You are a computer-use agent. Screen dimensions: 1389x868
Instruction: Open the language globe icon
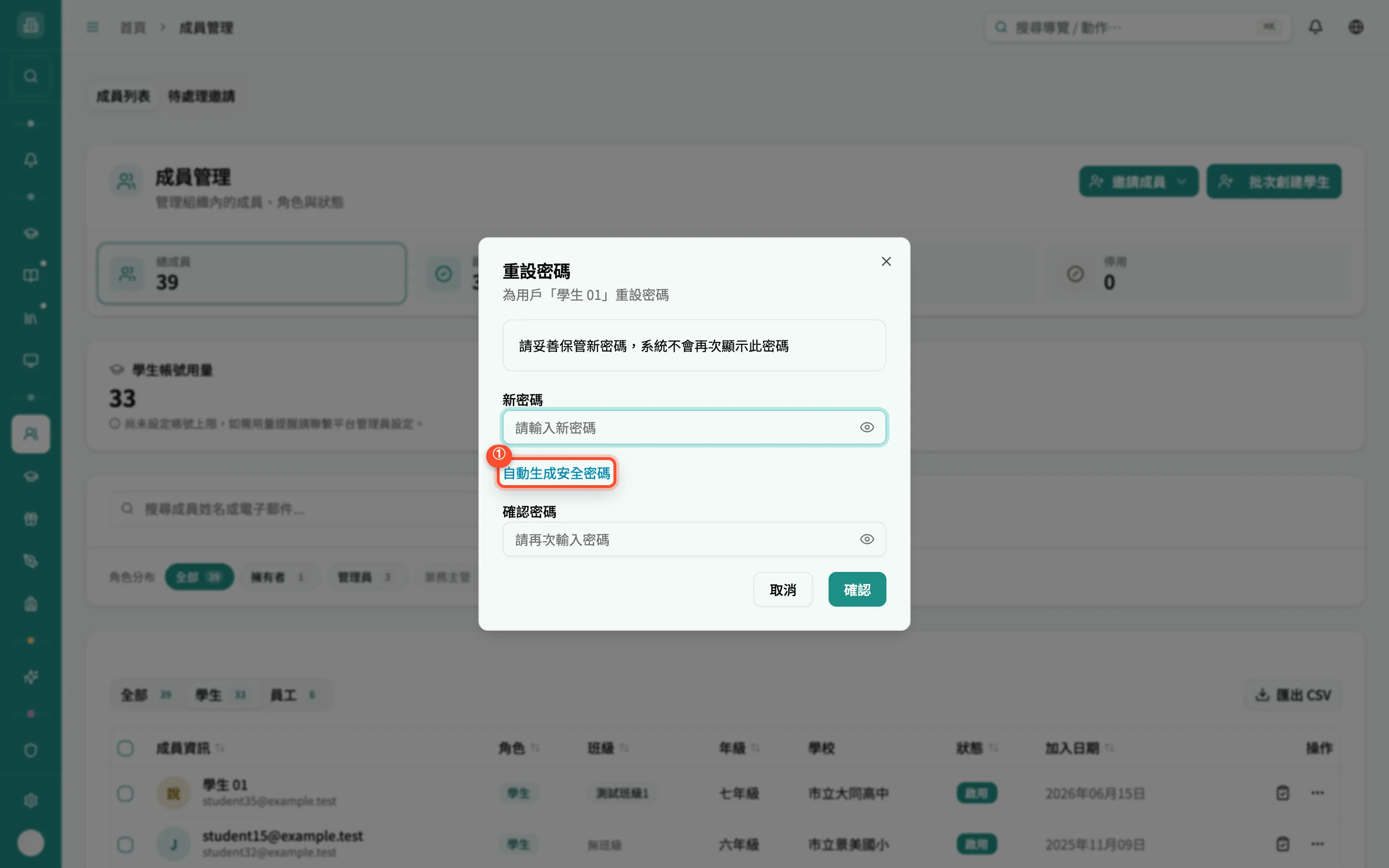click(1356, 27)
